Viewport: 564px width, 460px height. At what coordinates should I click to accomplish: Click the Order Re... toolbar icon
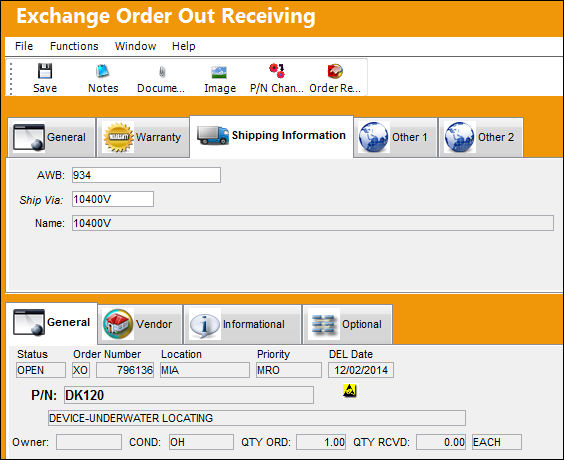pyautogui.click(x=335, y=71)
